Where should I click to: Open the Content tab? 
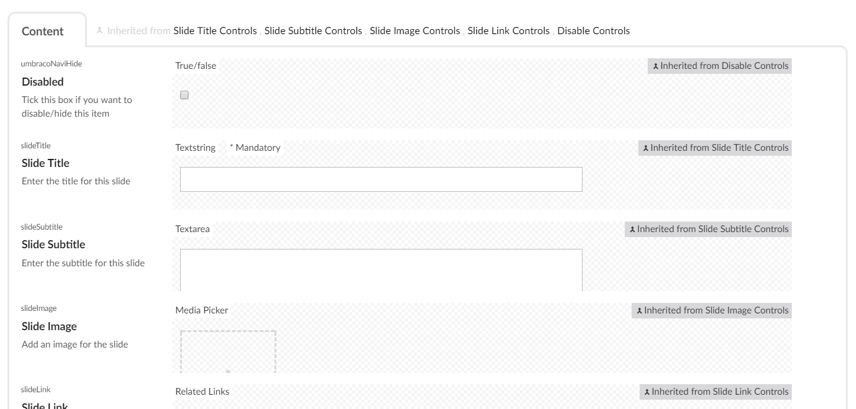point(43,31)
